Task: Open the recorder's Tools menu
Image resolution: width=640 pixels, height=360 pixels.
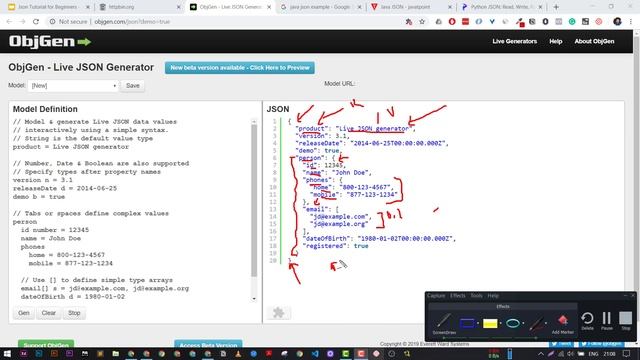Action: click(x=476, y=296)
